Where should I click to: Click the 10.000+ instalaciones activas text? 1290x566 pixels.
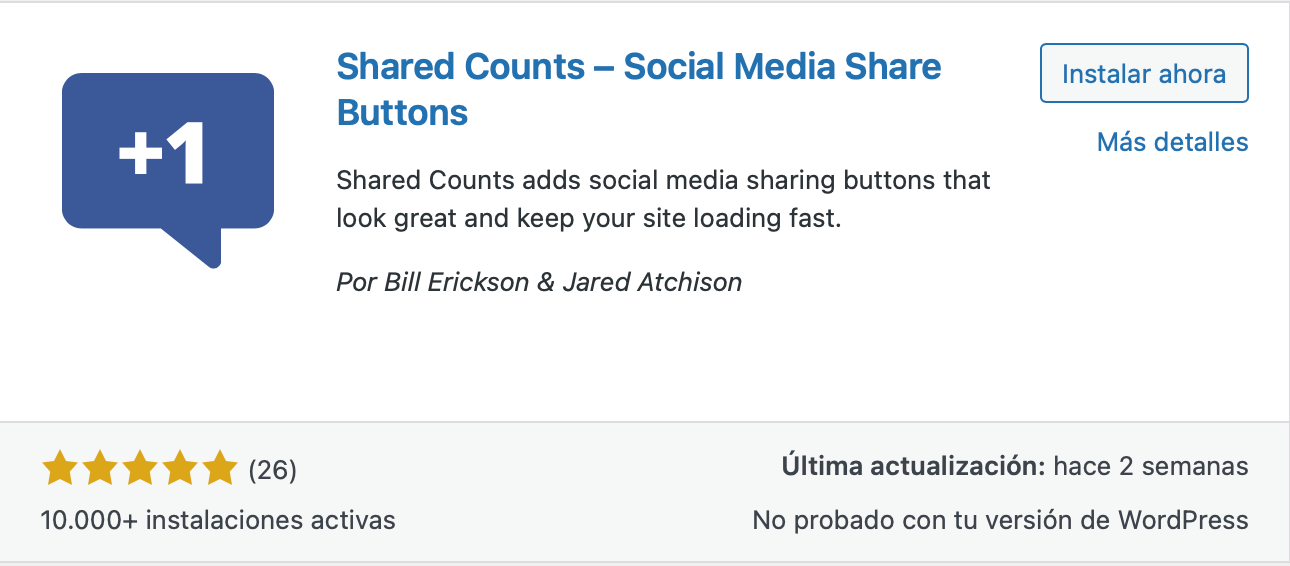pyautogui.click(x=218, y=520)
